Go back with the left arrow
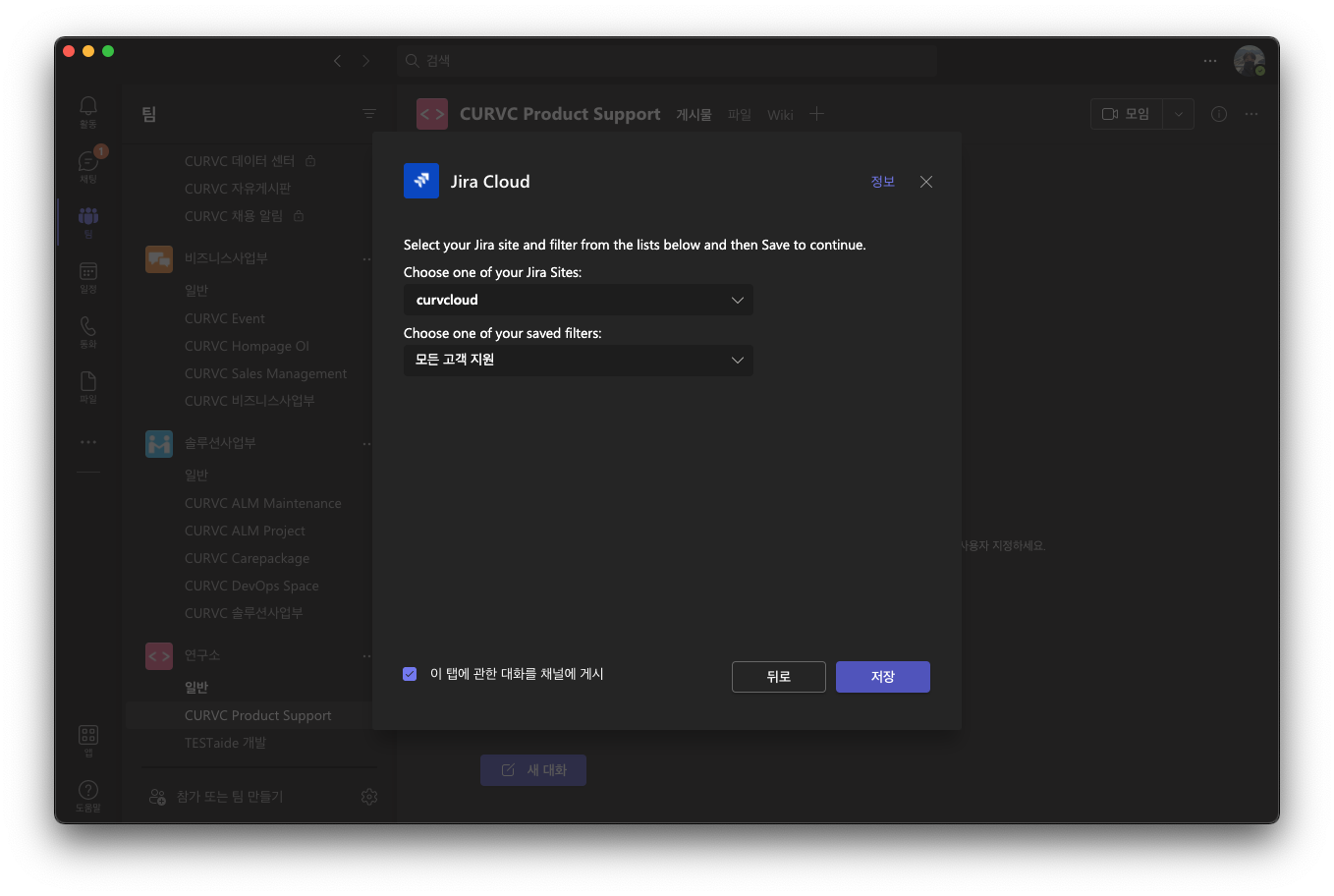 (x=338, y=61)
